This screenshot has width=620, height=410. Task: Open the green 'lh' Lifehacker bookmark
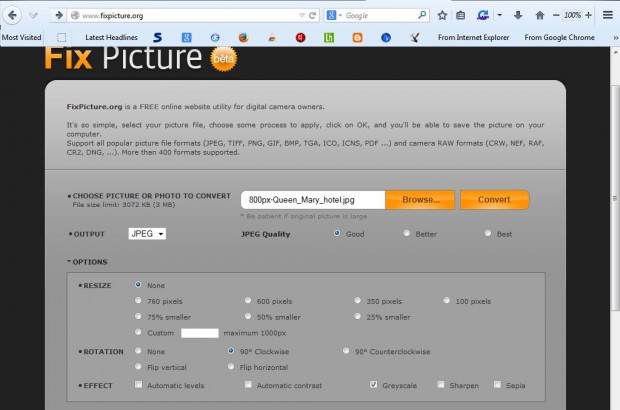(x=329, y=38)
